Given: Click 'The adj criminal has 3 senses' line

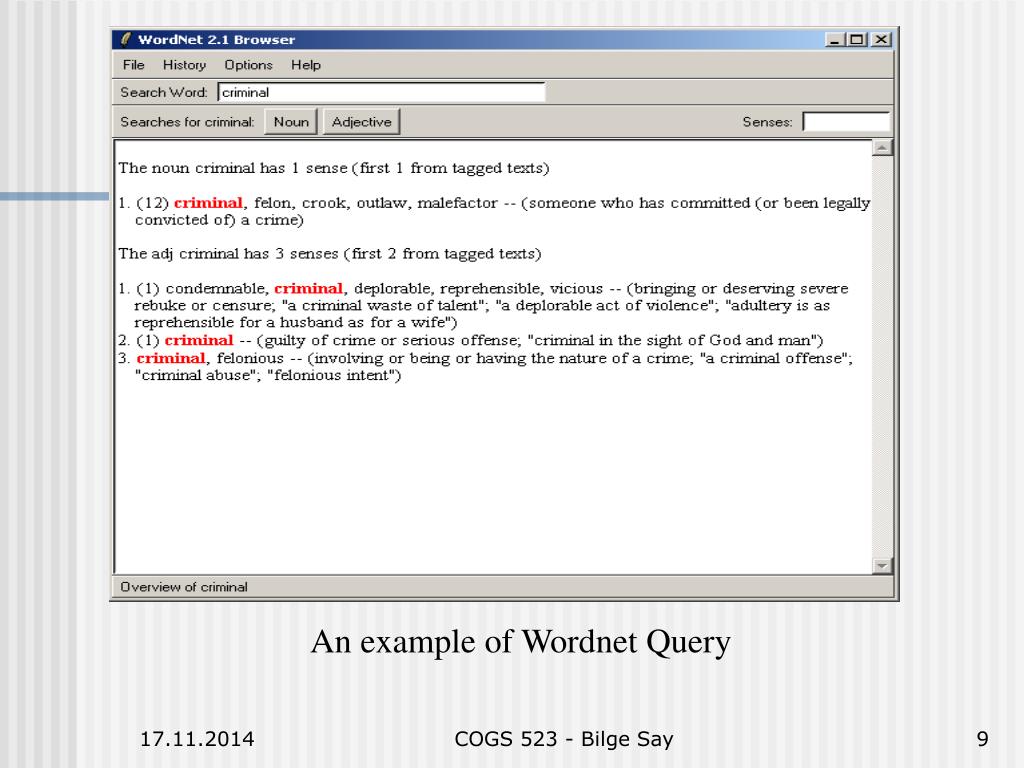Looking at the screenshot, I should tap(330, 254).
